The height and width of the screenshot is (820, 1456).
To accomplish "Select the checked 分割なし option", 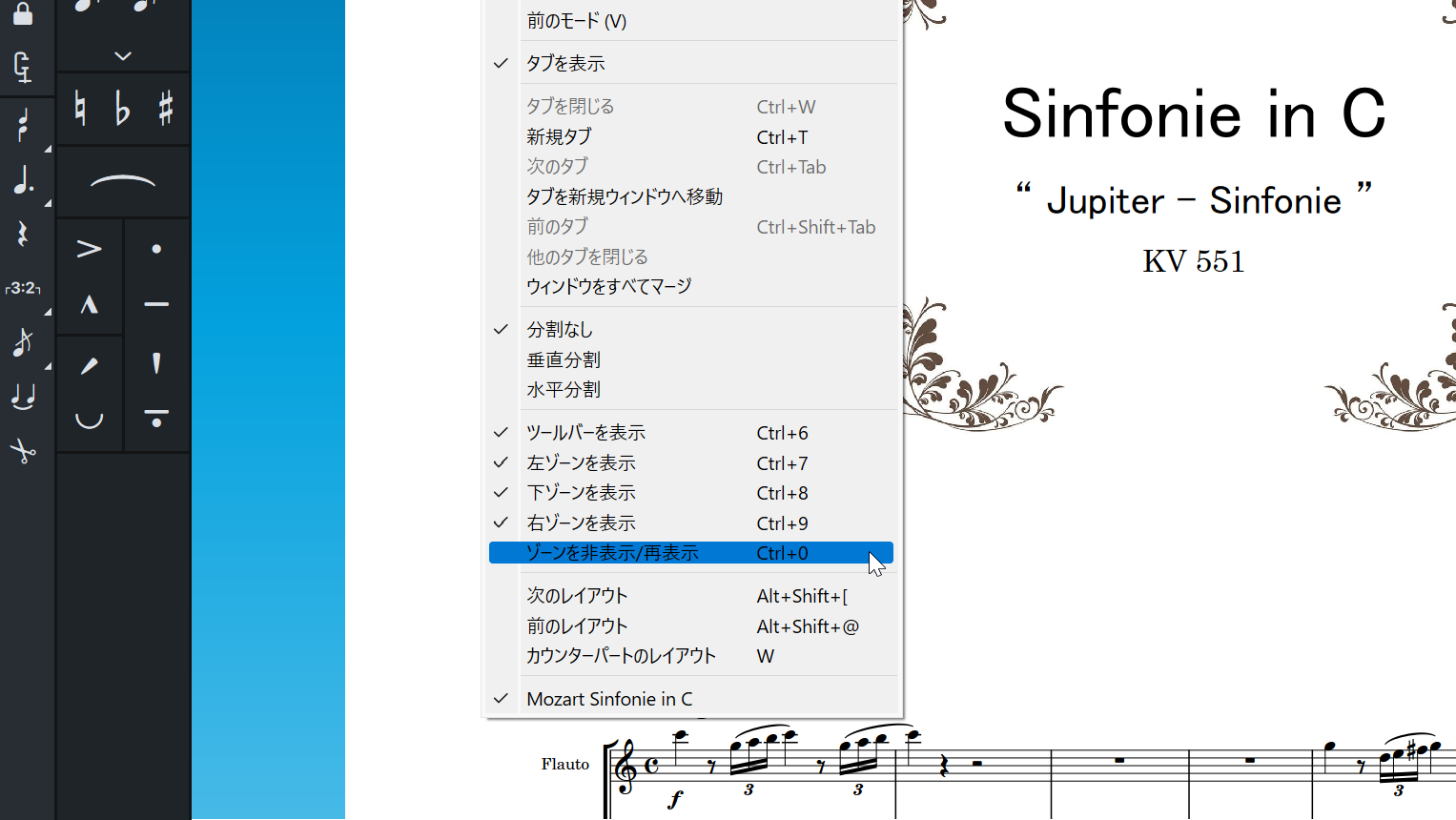I will (693, 330).
